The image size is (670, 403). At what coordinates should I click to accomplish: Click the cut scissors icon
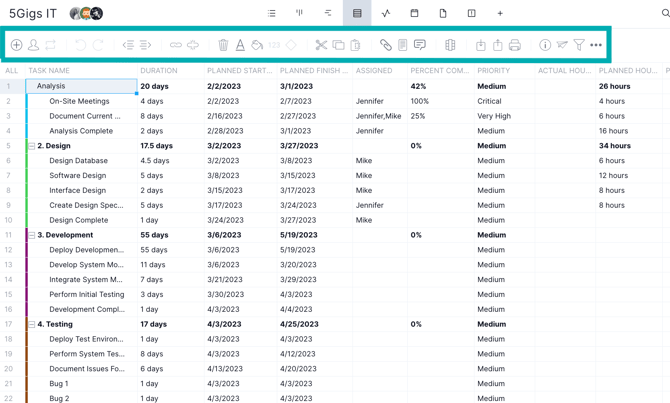point(321,45)
